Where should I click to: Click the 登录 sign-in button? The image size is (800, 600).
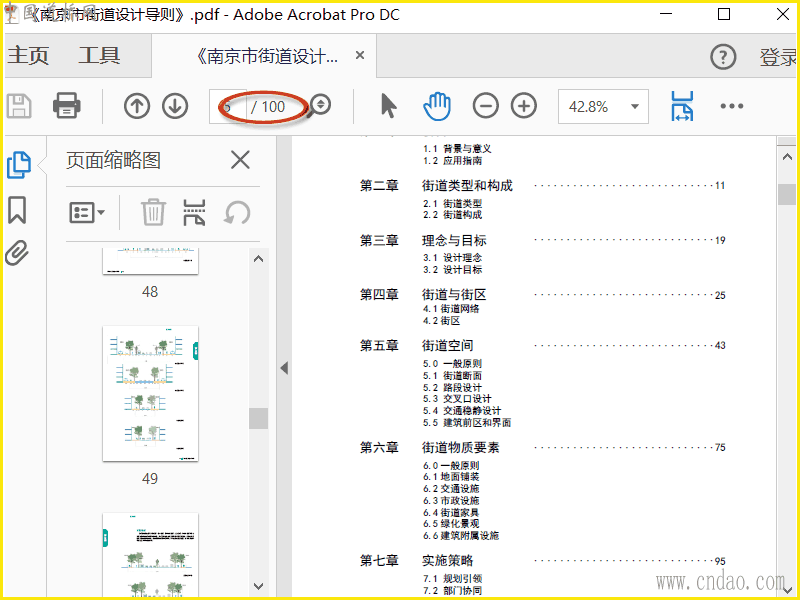(x=778, y=57)
